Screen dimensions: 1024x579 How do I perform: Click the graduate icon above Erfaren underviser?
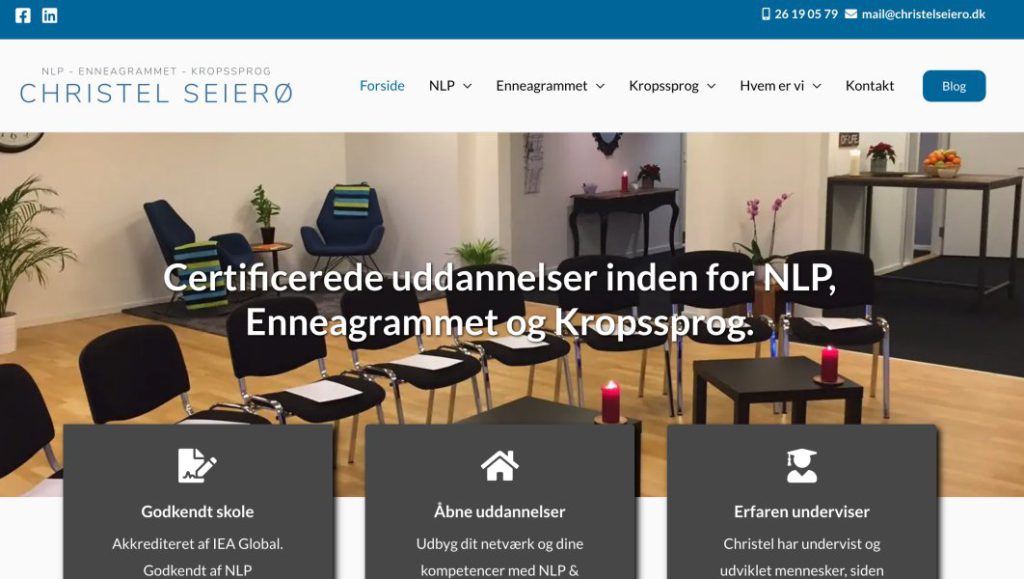[x=801, y=465]
